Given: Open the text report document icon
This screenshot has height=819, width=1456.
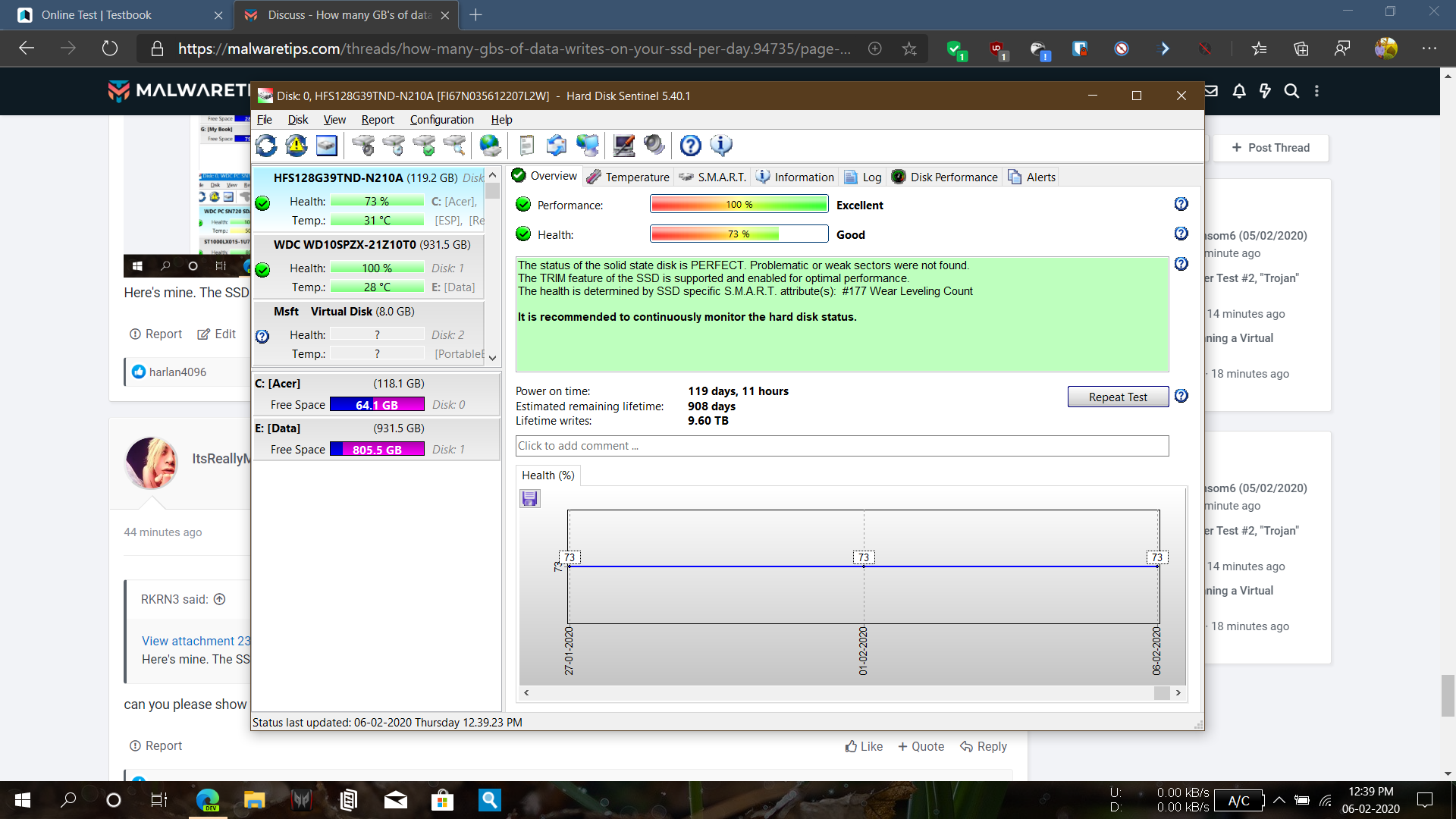Looking at the screenshot, I should (x=527, y=145).
